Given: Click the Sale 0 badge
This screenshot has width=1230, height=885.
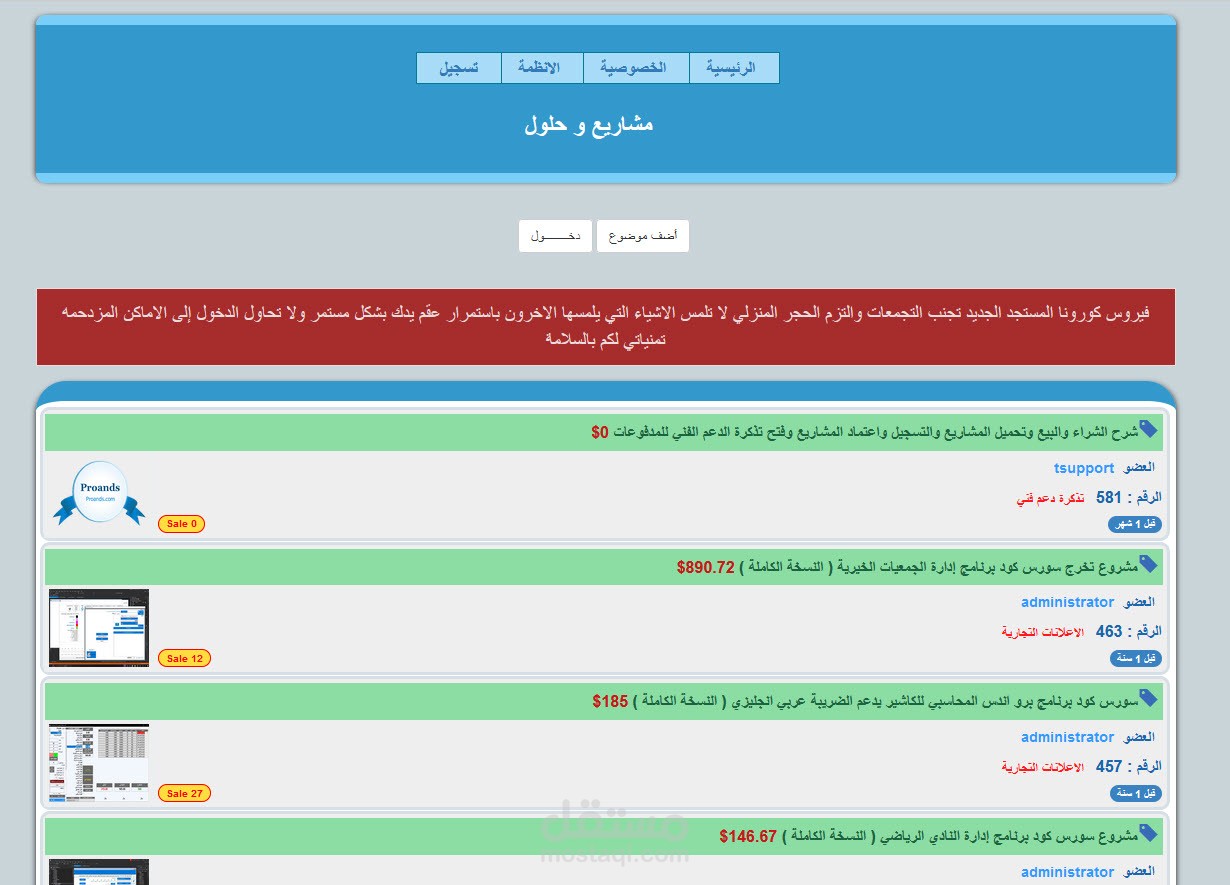Looking at the screenshot, I should pos(181,524).
